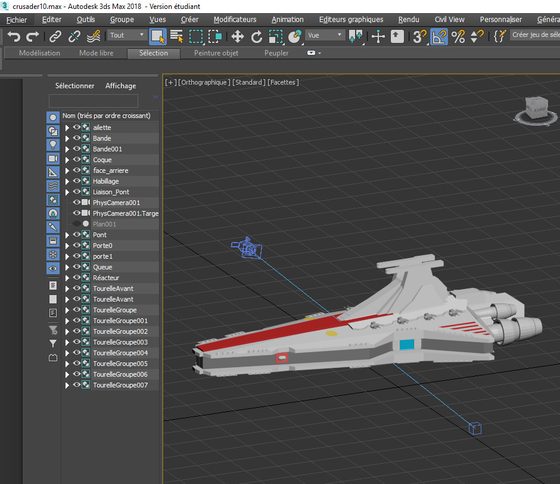Toggle the Angle Snap icon
The width and height of the screenshot is (560, 484).
(439, 36)
